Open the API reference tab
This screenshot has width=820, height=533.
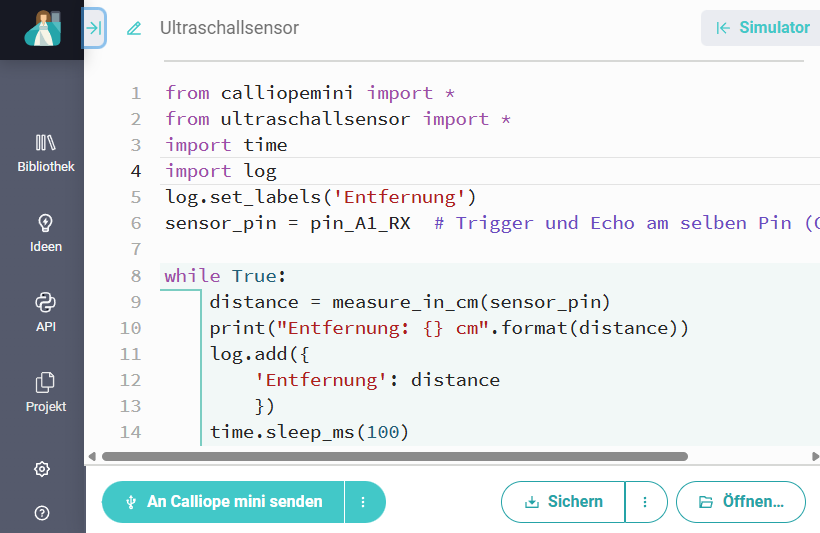tap(46, 312)
